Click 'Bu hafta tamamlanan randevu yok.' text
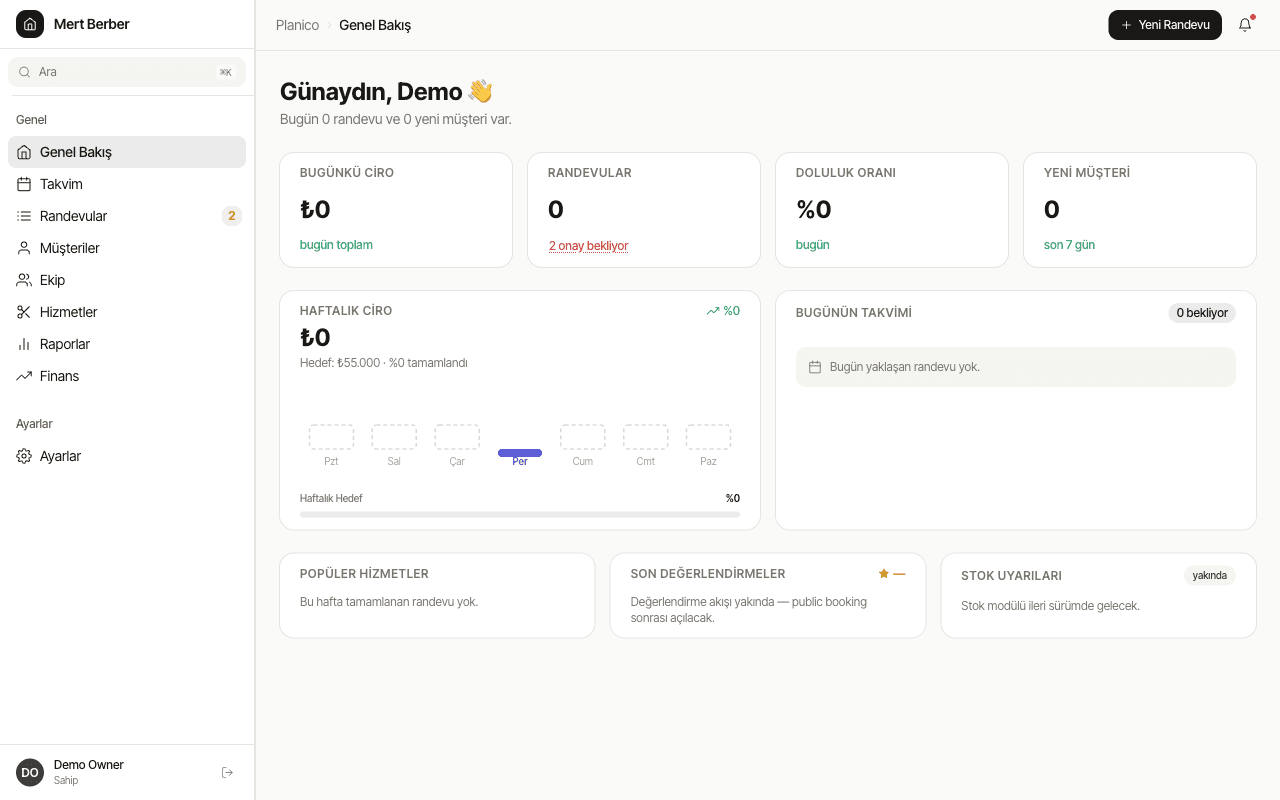The width and height of the screenshot is (1280, 800). coord(389,602)
